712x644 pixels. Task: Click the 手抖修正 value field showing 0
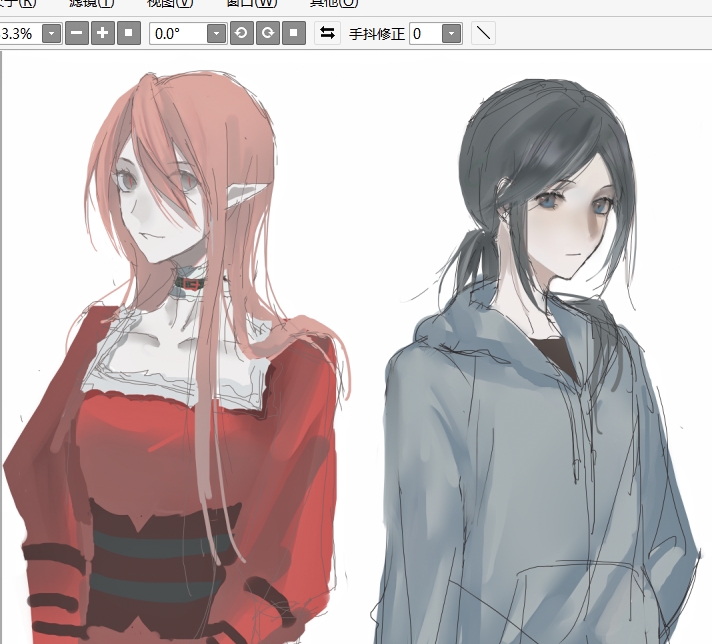coord(423,34)
